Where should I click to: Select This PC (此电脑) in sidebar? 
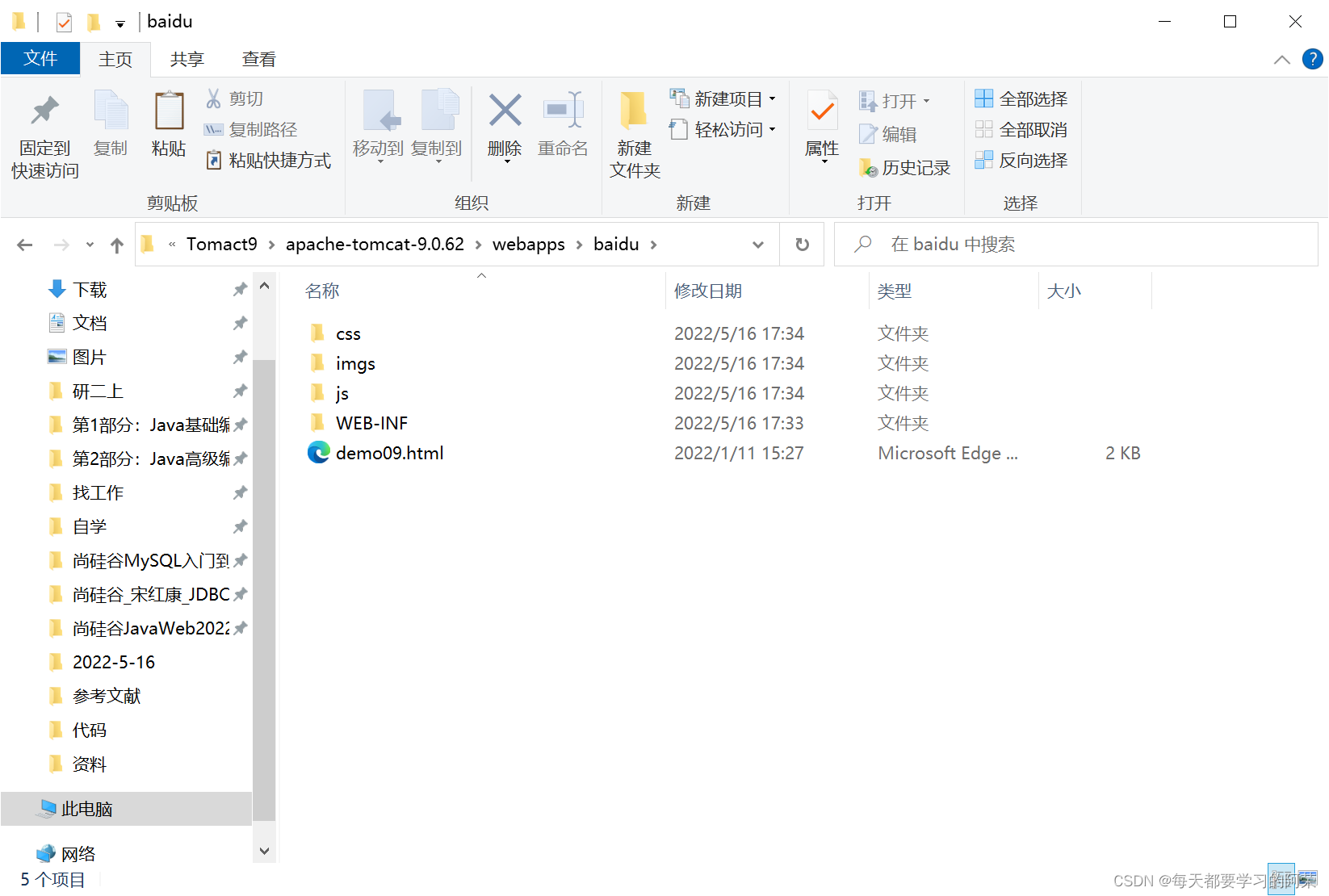click(x=127, y=809)
